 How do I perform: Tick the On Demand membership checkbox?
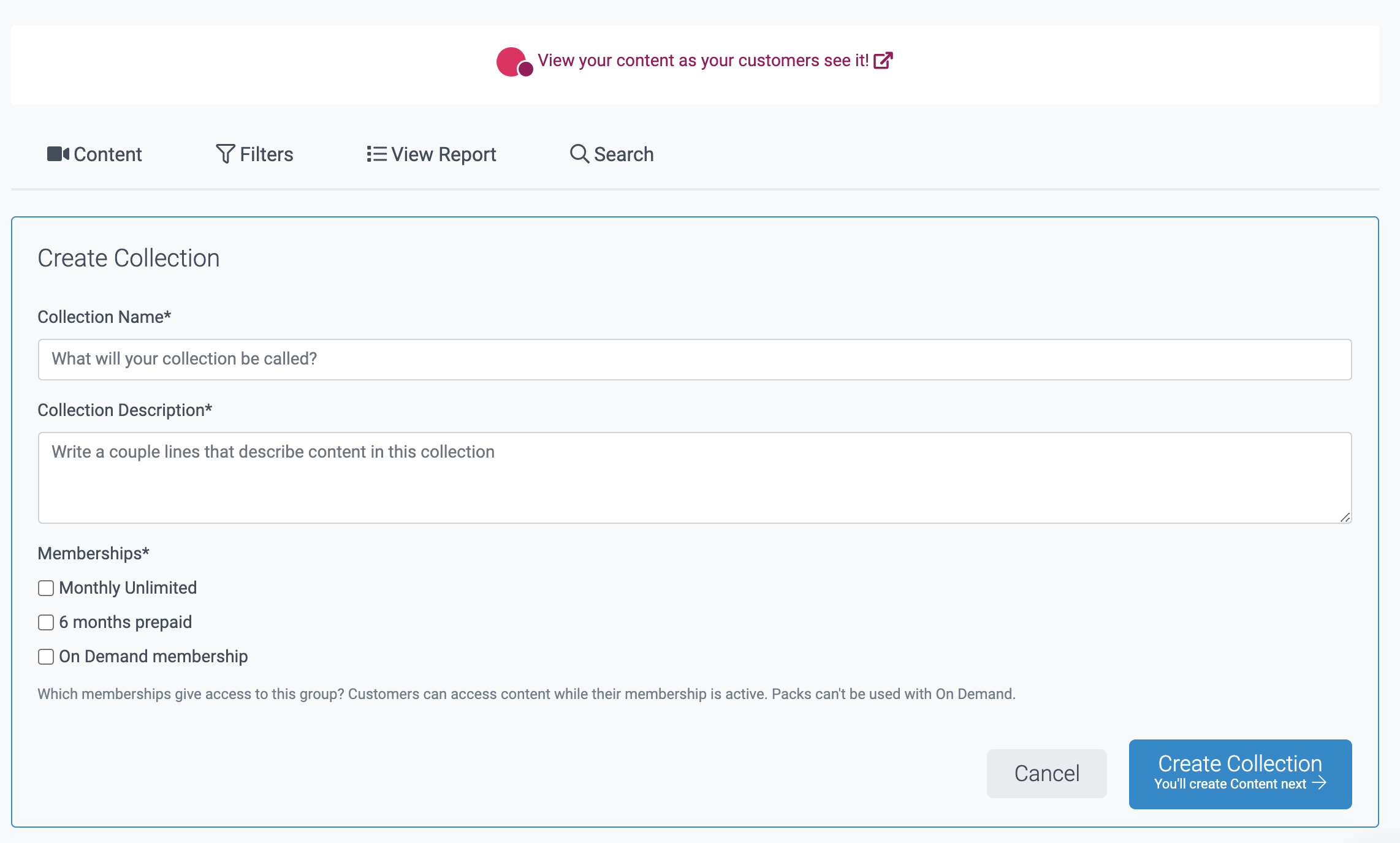46,657
